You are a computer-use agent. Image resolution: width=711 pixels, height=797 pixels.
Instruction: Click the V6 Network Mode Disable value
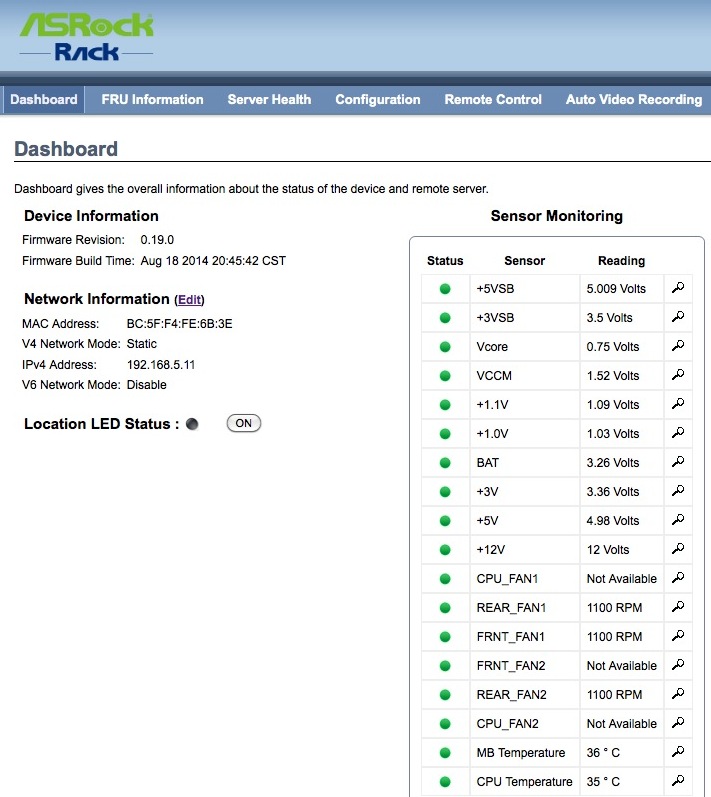[x=146, y=385]
